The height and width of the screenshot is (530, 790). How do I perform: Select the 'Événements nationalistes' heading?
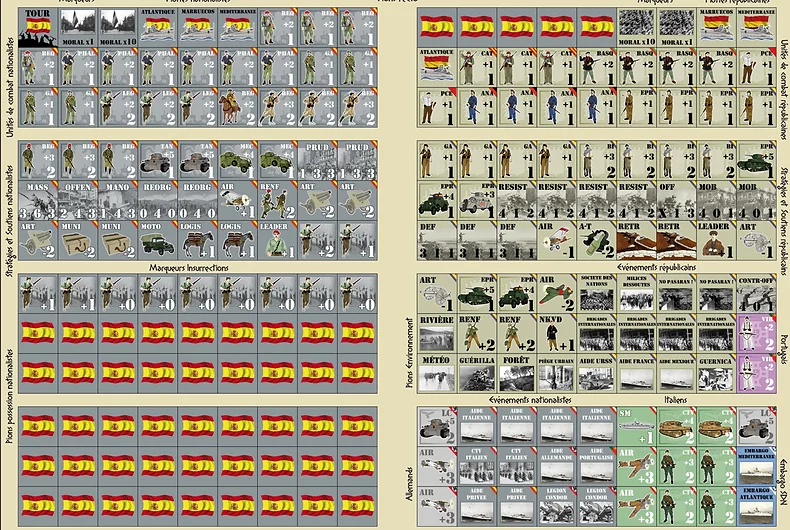[x=530, y=400]
